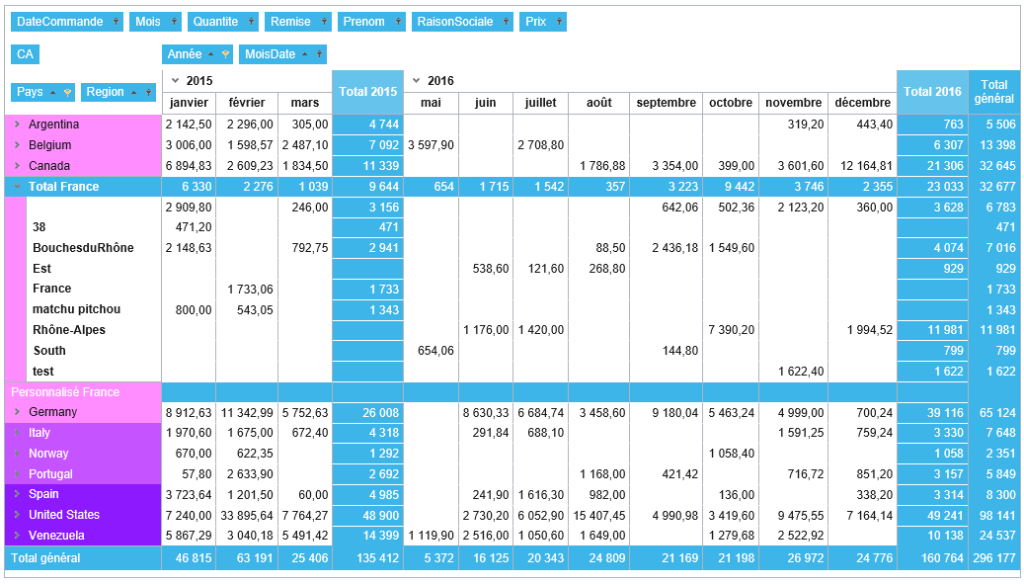
Task: Open the filter icon on Mois field
Action: [174, 22]
